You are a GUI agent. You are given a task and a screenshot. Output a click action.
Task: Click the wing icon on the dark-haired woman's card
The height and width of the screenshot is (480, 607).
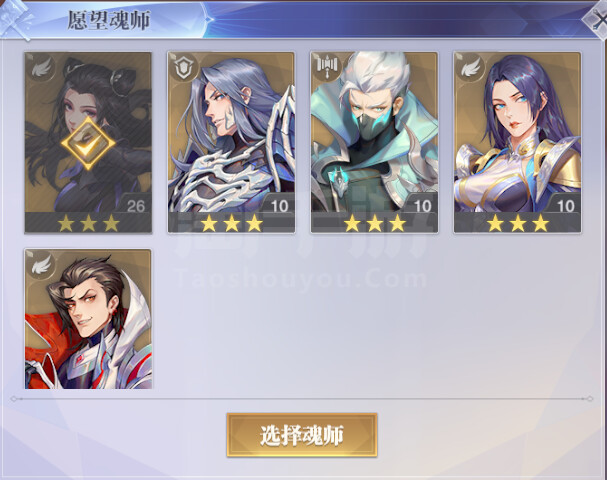pyautogui.click(x=42, y=68)
